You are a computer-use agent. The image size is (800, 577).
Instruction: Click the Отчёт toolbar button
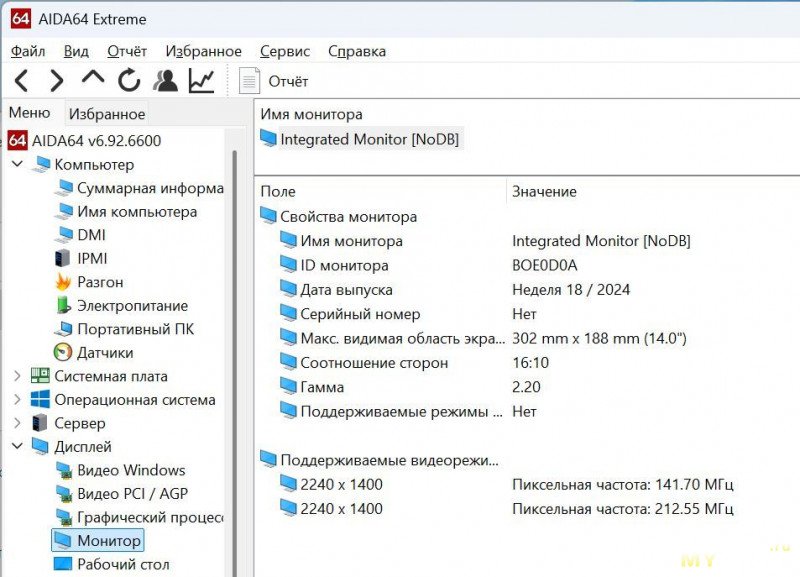[x=274, y=81]
